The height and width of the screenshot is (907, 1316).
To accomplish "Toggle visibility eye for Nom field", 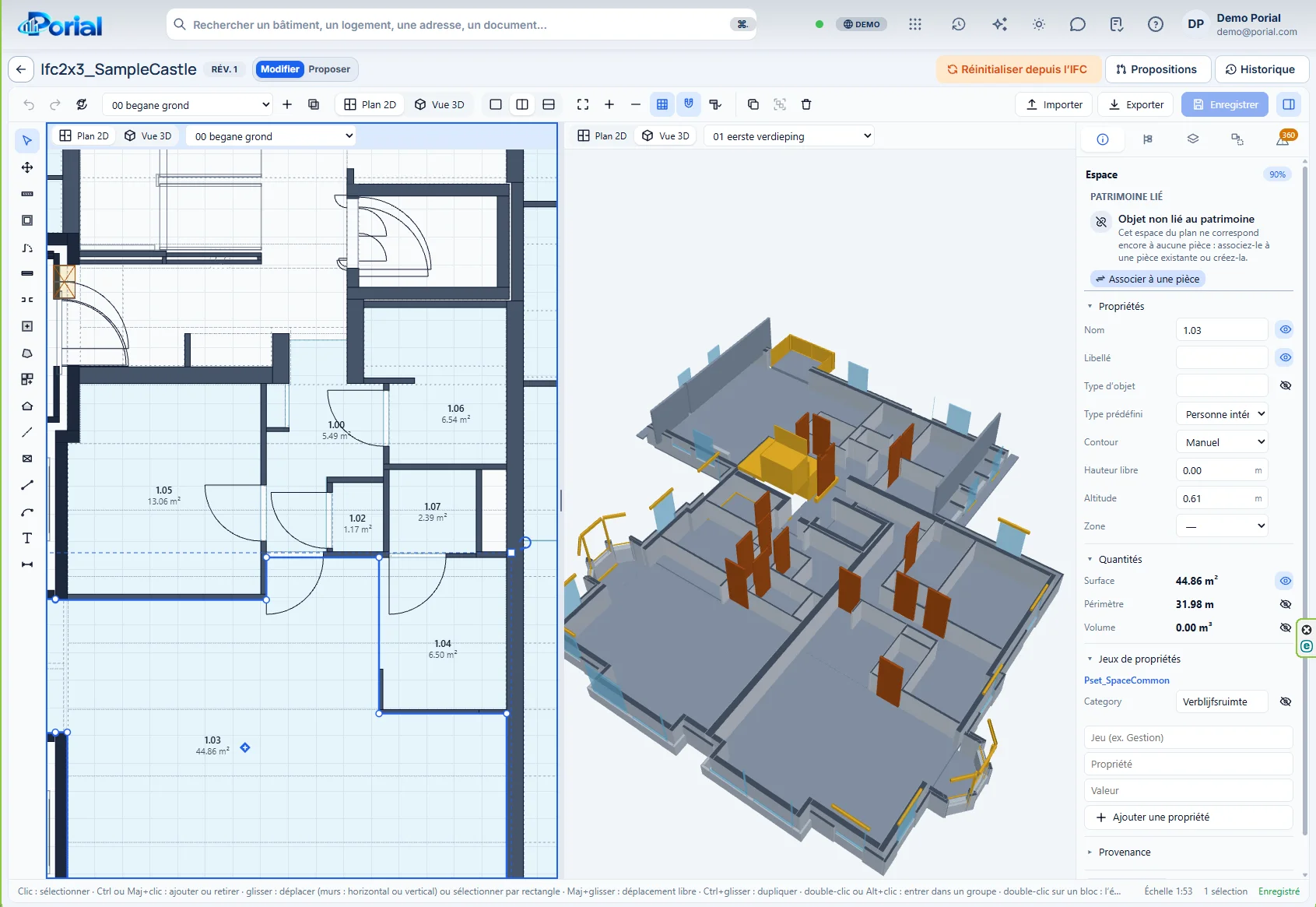I will point(1286,330).
